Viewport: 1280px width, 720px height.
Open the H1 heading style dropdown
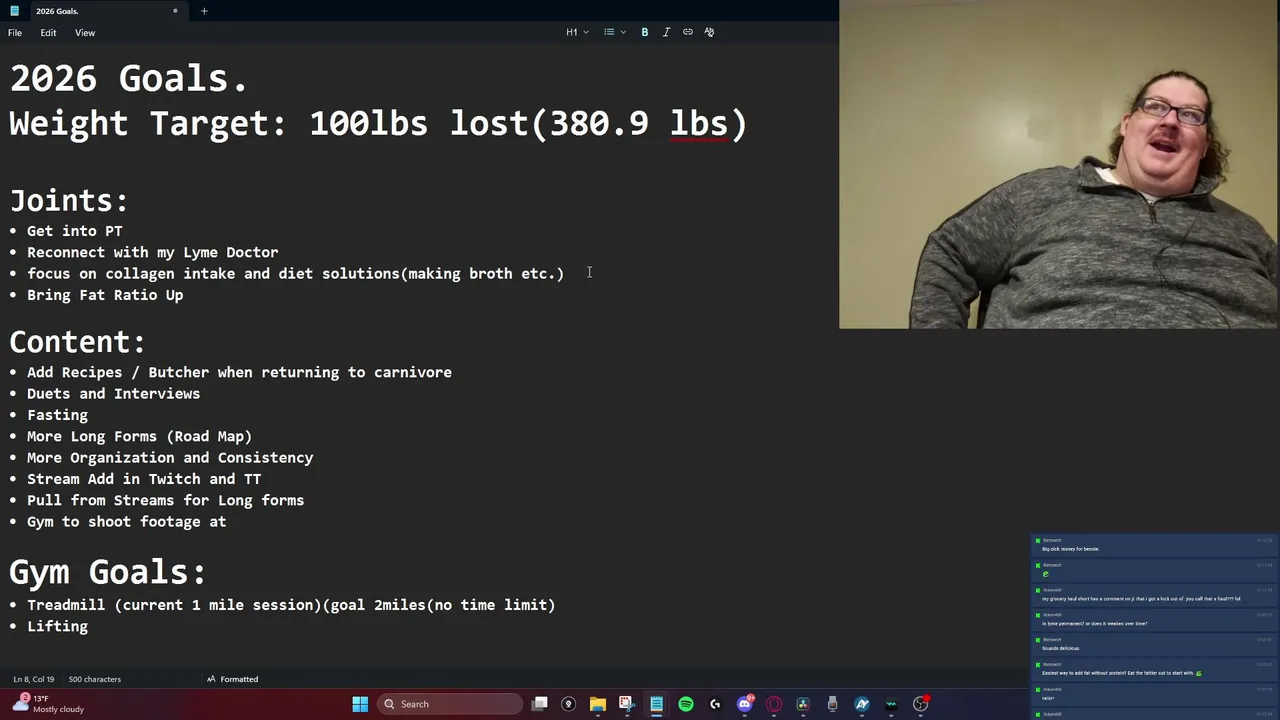tap(577, 32)
